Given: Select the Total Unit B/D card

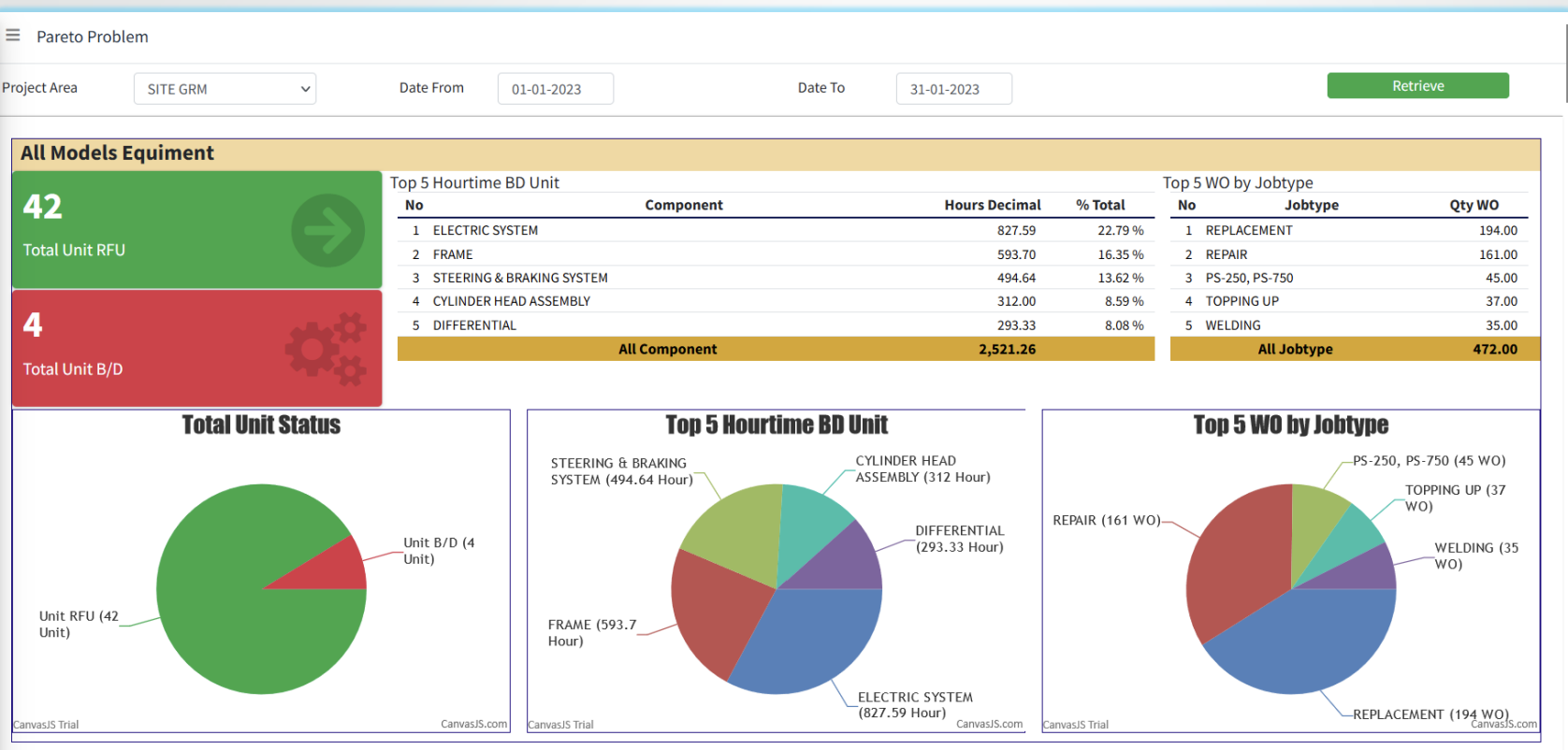Looking at the screenshot, I should pos(197,349).
